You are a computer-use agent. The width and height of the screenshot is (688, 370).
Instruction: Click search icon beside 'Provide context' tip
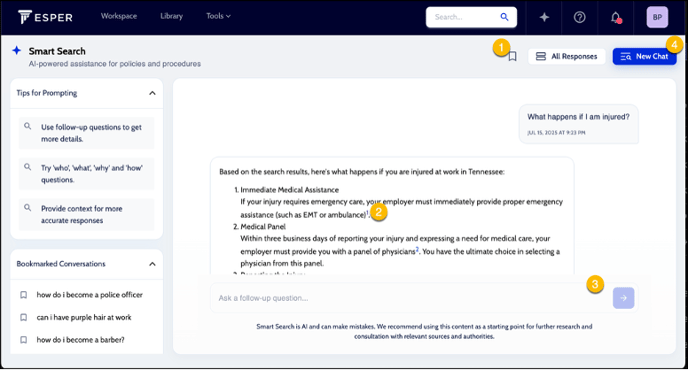pyautogui.click(x=28, y=208)
